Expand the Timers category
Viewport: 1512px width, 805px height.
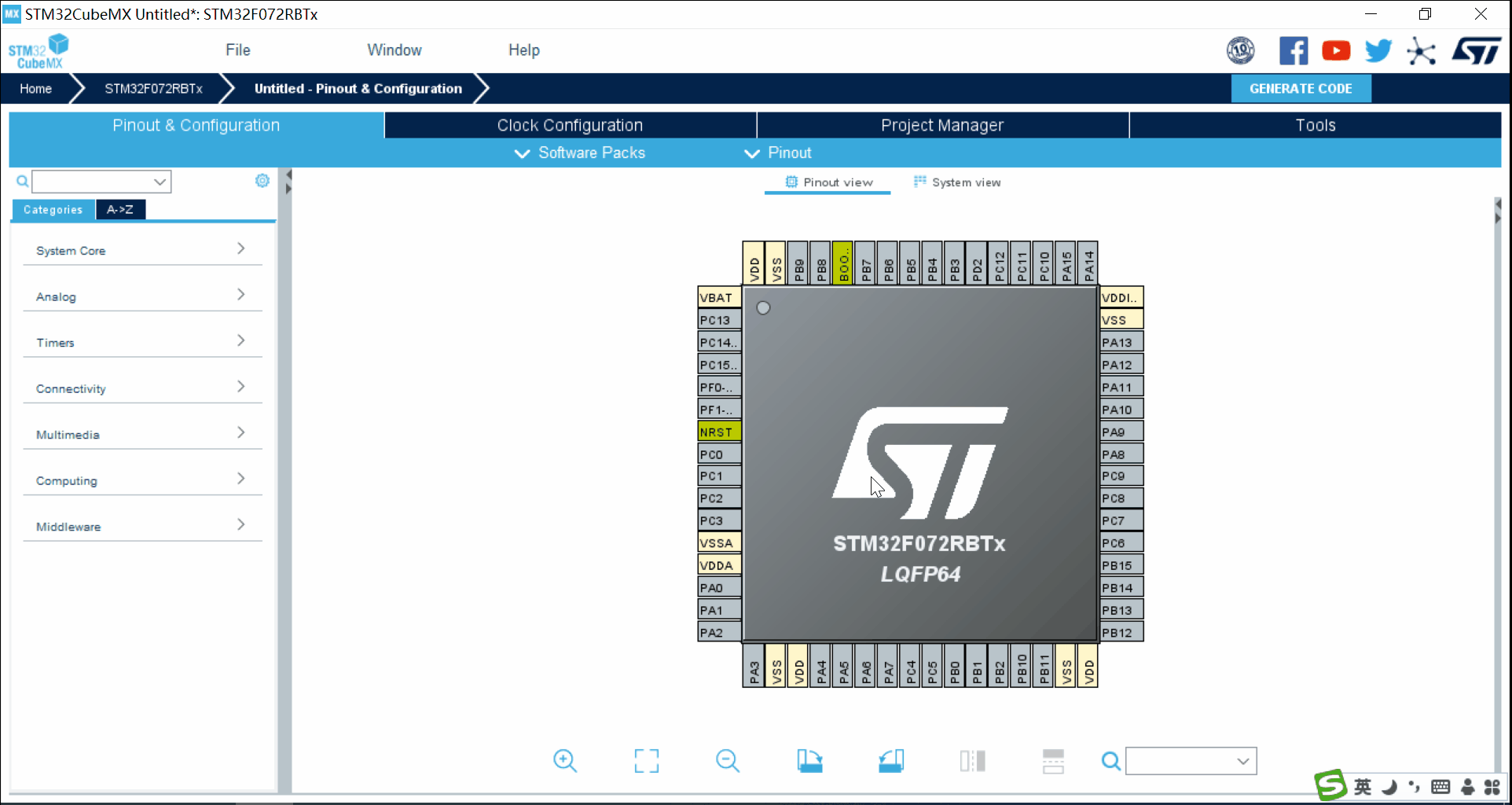[x=142, y=342]
